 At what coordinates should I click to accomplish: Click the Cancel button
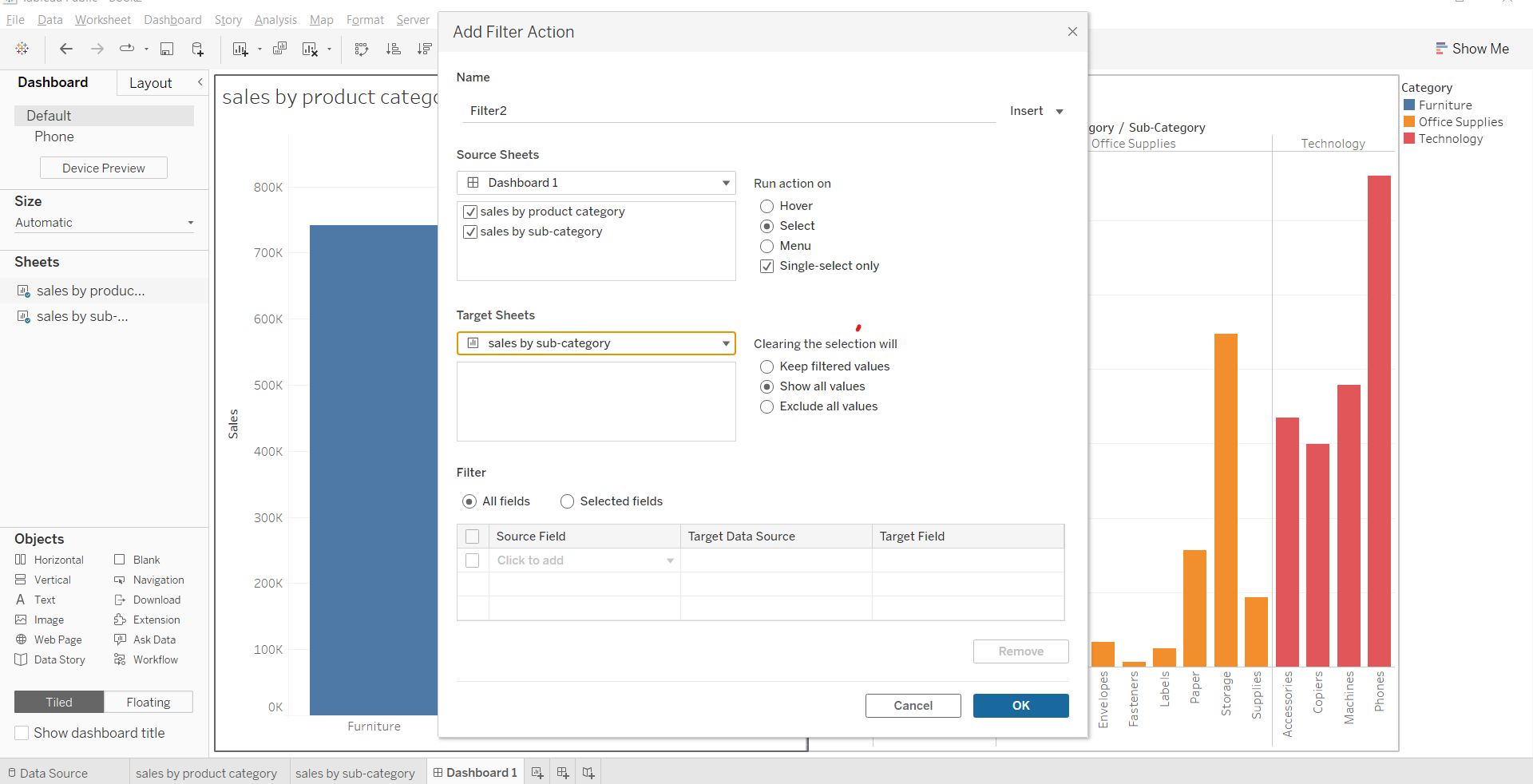(x=913, y=706)
